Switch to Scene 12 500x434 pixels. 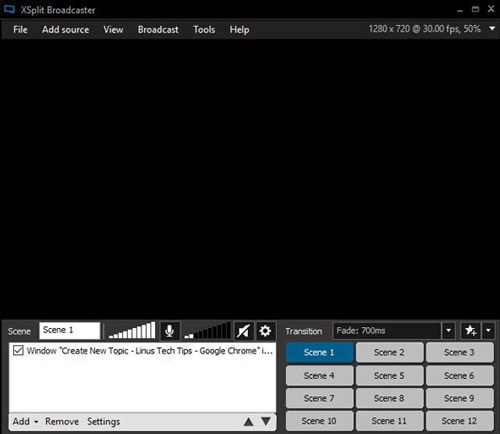point(459,421)
